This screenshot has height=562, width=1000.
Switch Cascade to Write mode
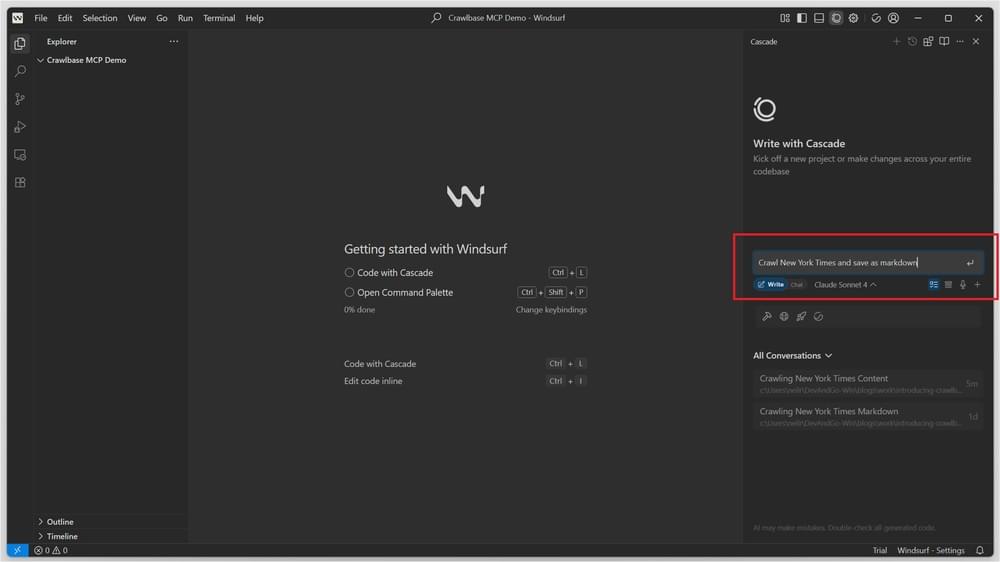[770, 285]
